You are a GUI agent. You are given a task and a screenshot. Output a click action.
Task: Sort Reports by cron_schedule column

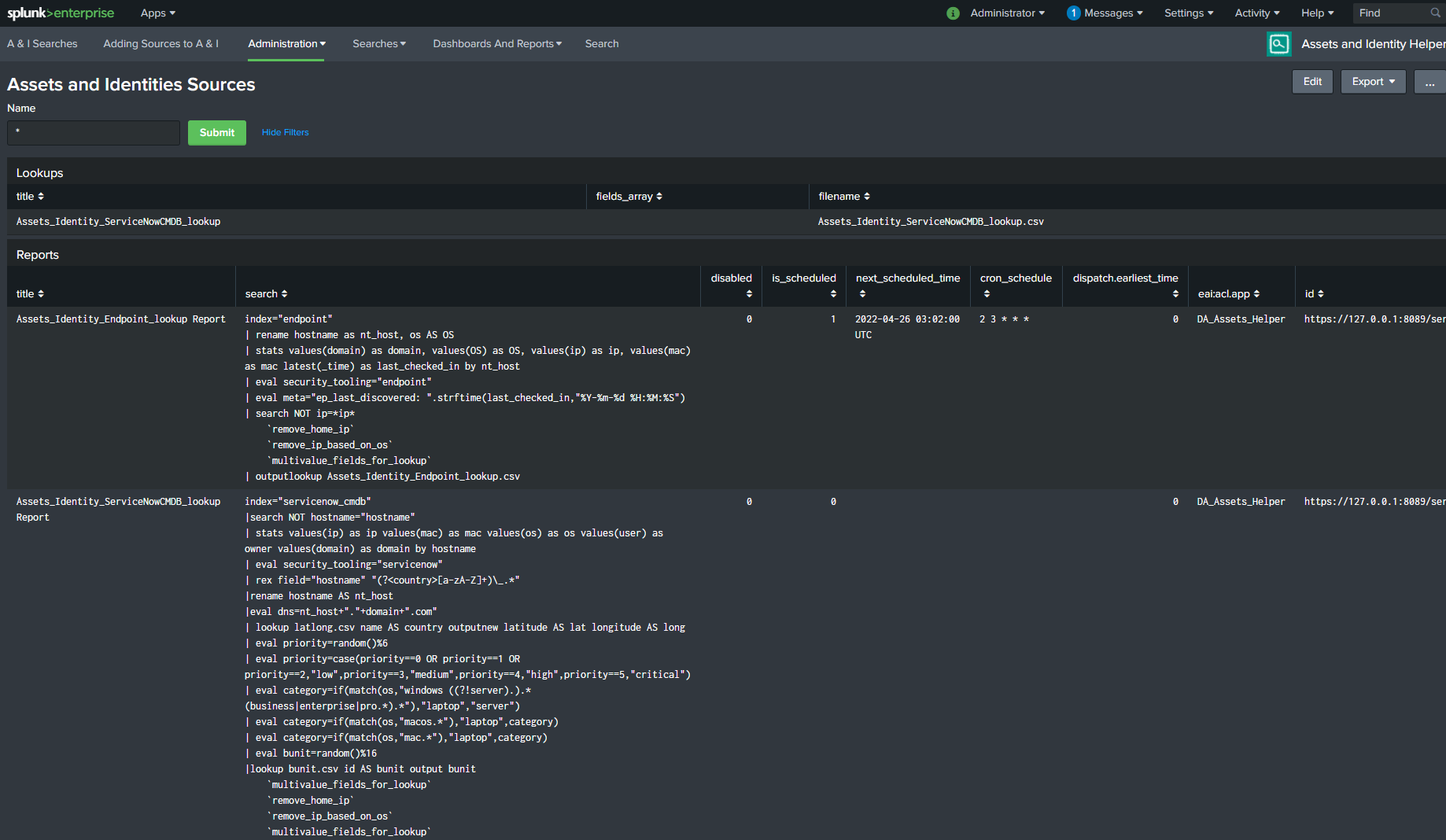point(1016,286)
